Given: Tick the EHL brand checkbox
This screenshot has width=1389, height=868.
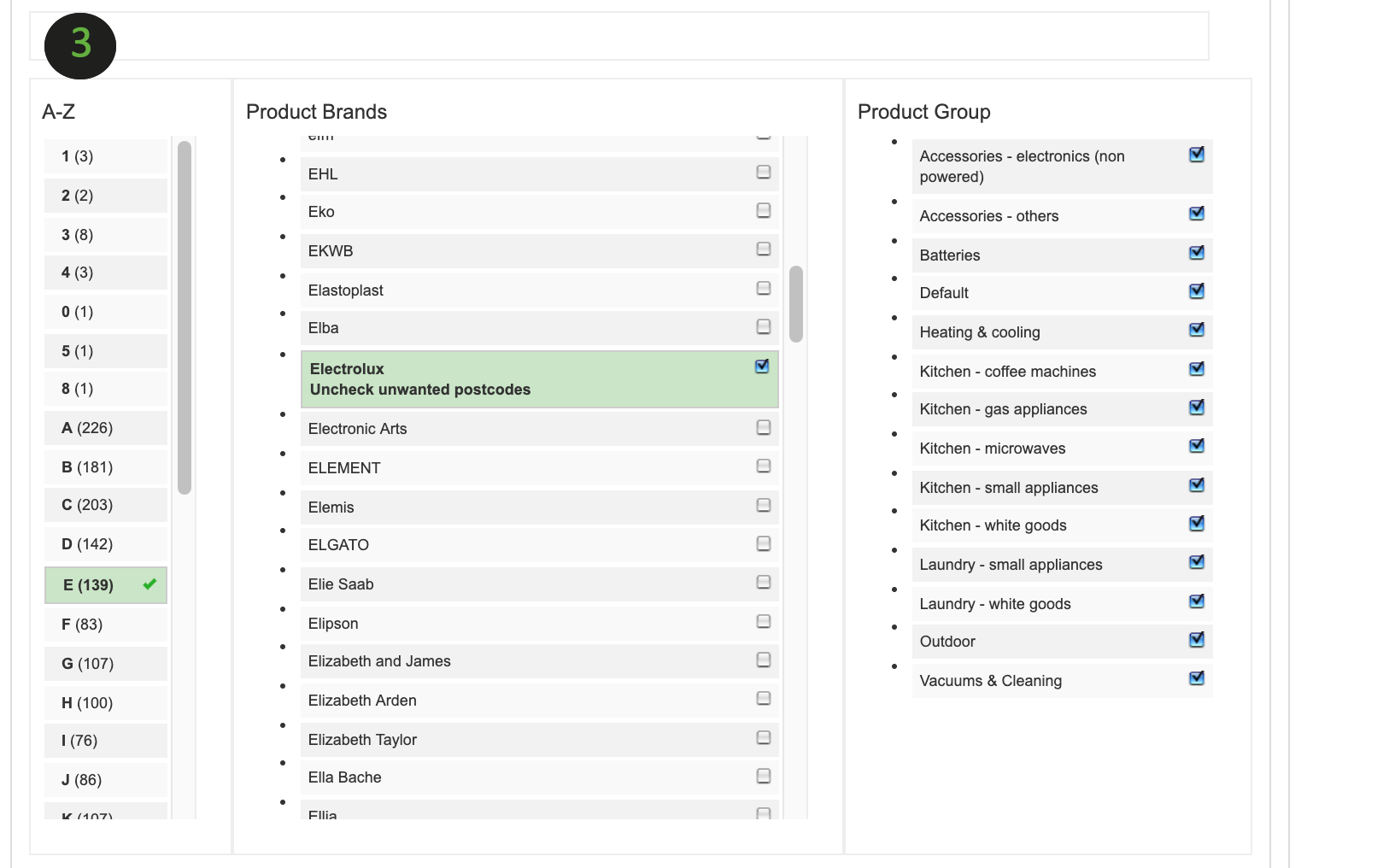Looking at the screenshot, I should 764,172.
